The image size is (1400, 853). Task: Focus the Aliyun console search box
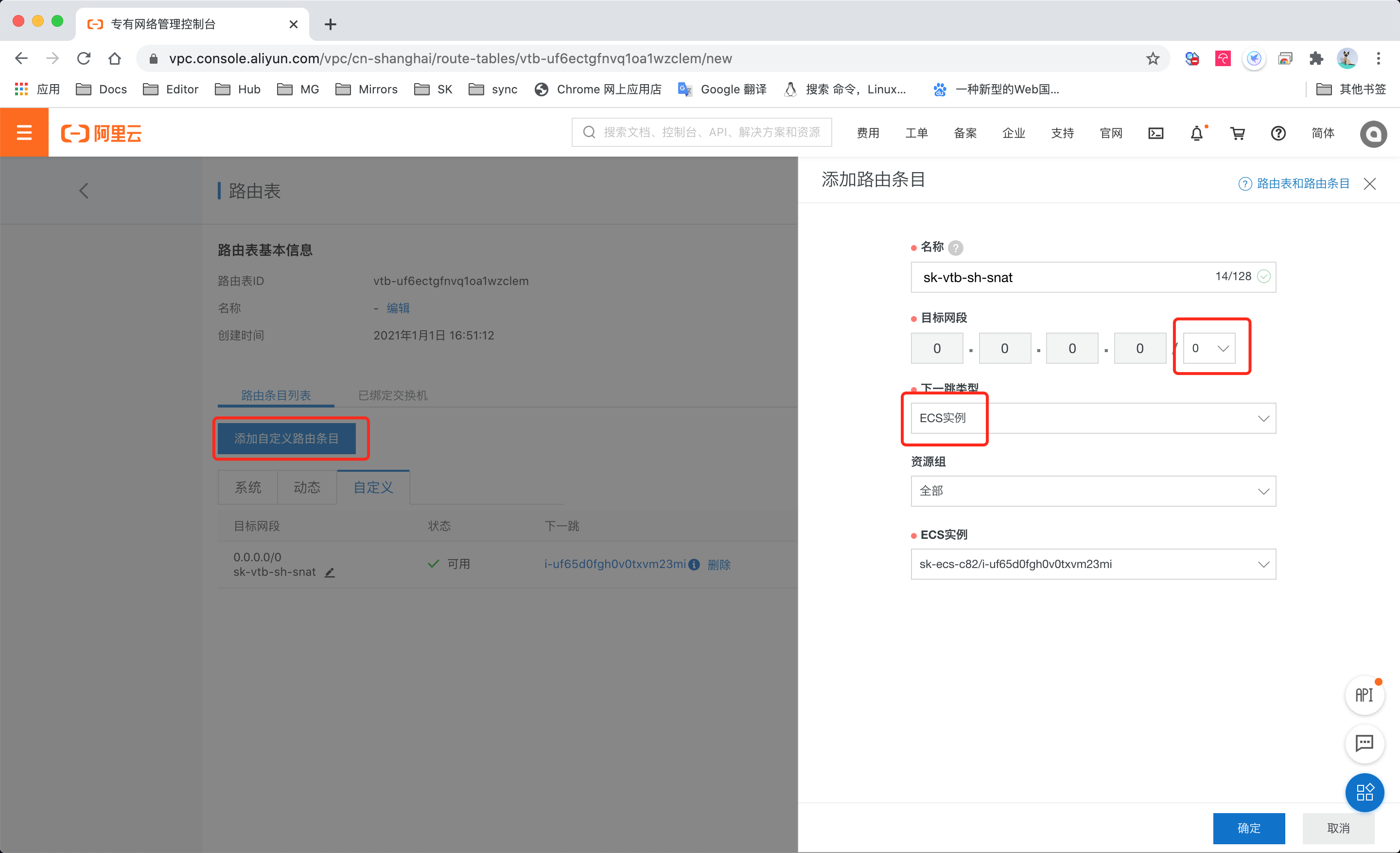[702, 132]
